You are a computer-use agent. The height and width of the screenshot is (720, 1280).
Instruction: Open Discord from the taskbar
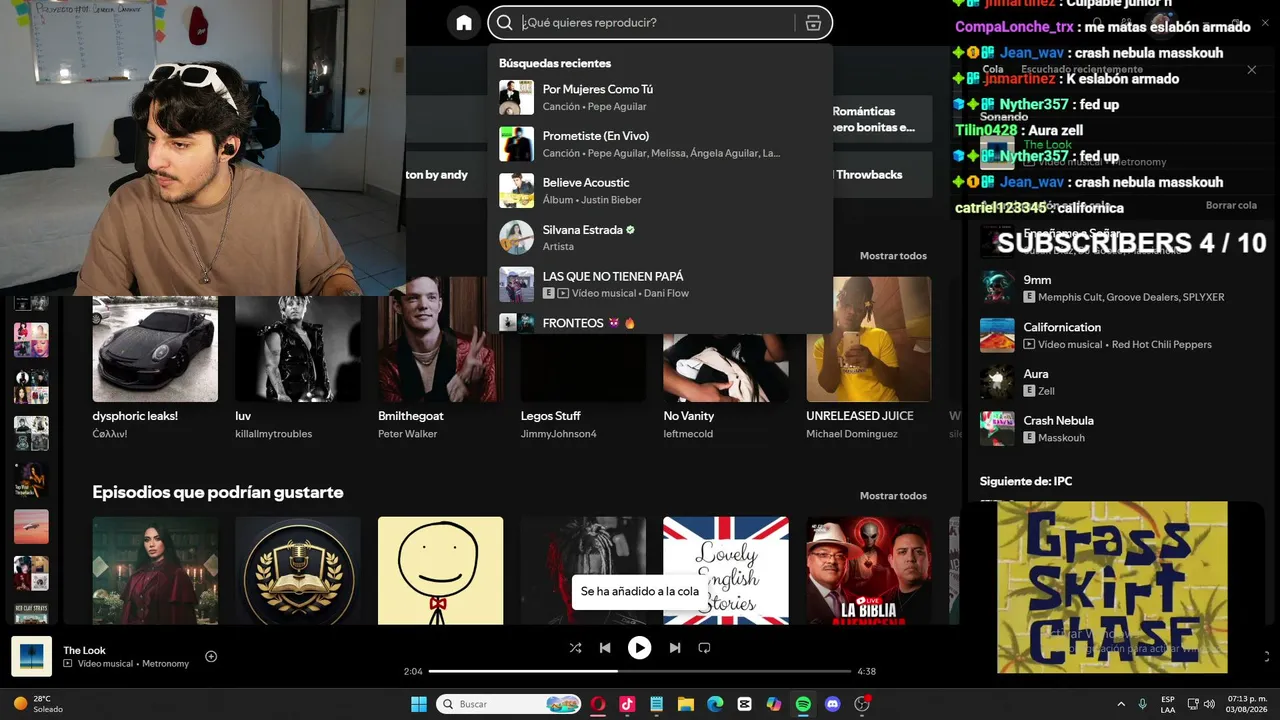point(832,704)
